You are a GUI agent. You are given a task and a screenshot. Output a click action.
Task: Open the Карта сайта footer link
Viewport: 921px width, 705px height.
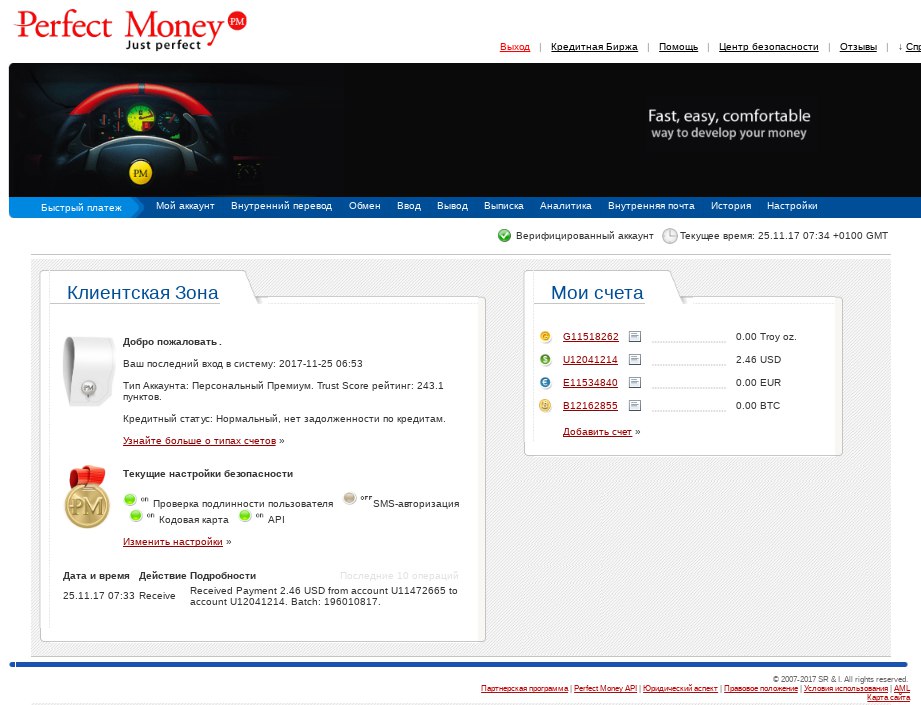889,697
